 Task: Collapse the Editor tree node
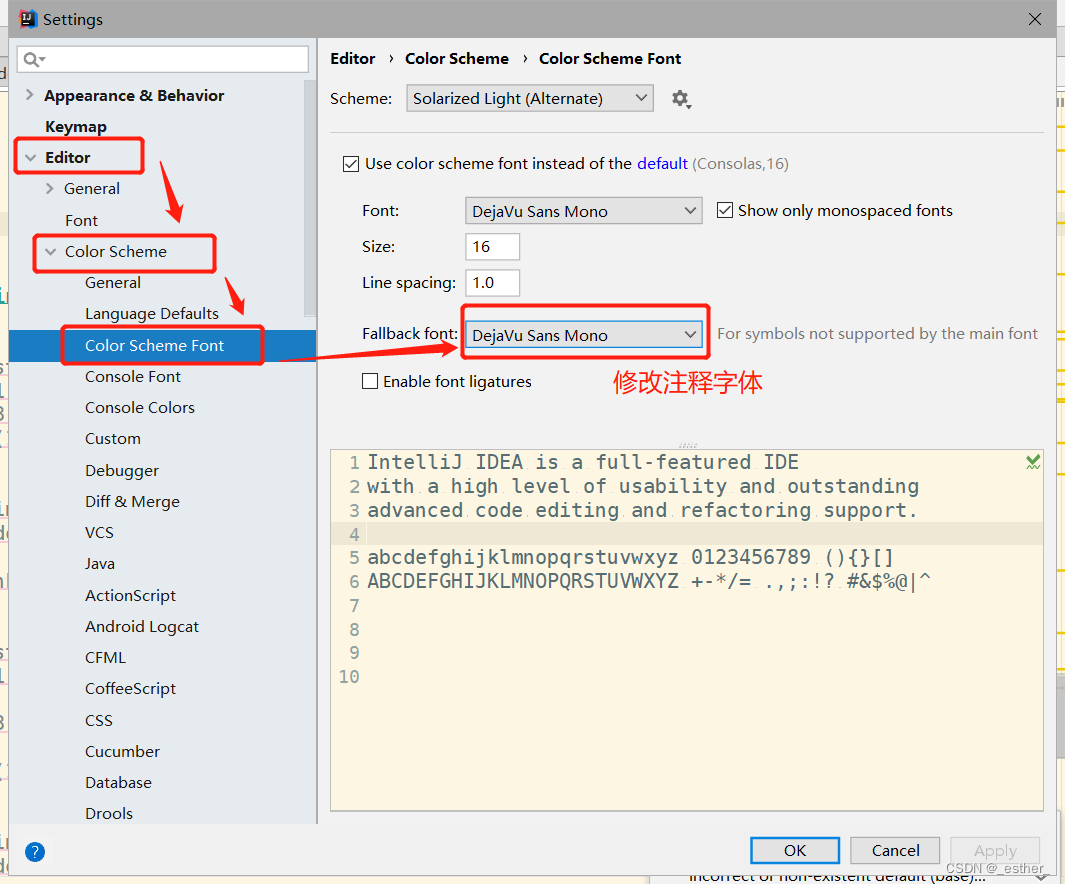(31, 158)
